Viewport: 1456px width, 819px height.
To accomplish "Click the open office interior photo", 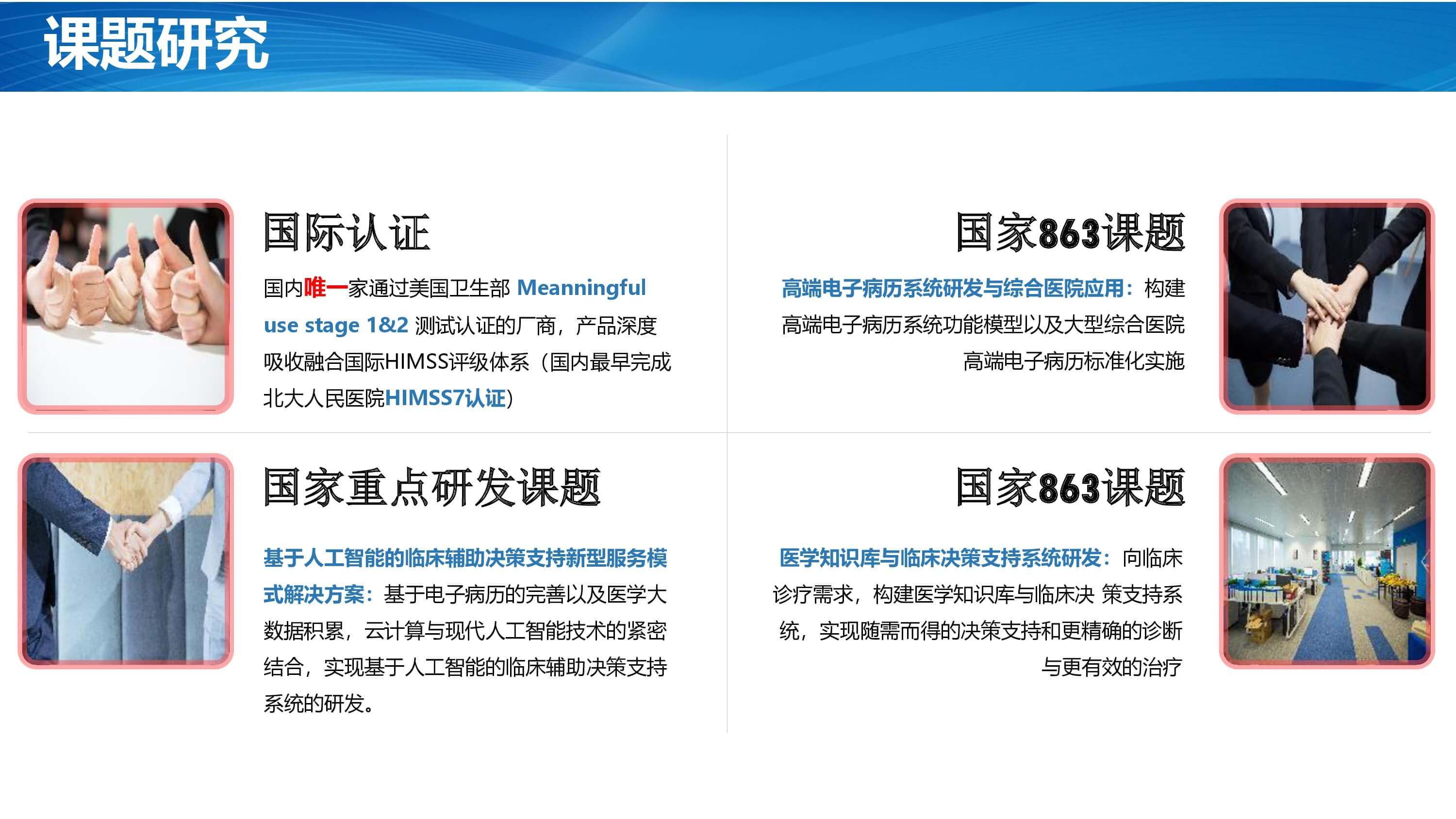I will coord(1326,561).
